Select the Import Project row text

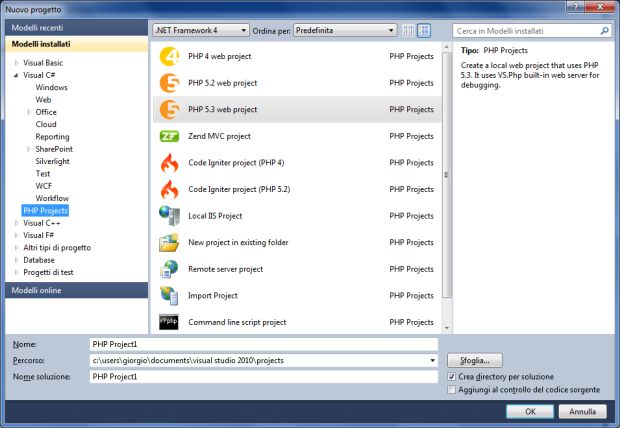click(x=213, y=295)
